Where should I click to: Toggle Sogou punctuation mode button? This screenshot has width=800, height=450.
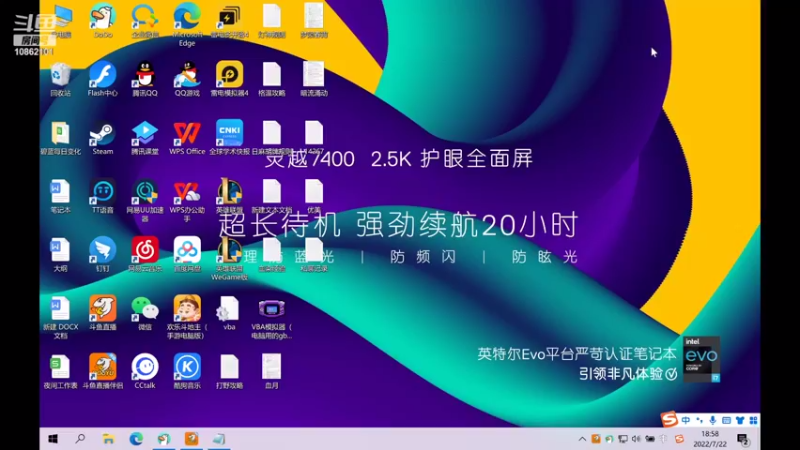699,420
